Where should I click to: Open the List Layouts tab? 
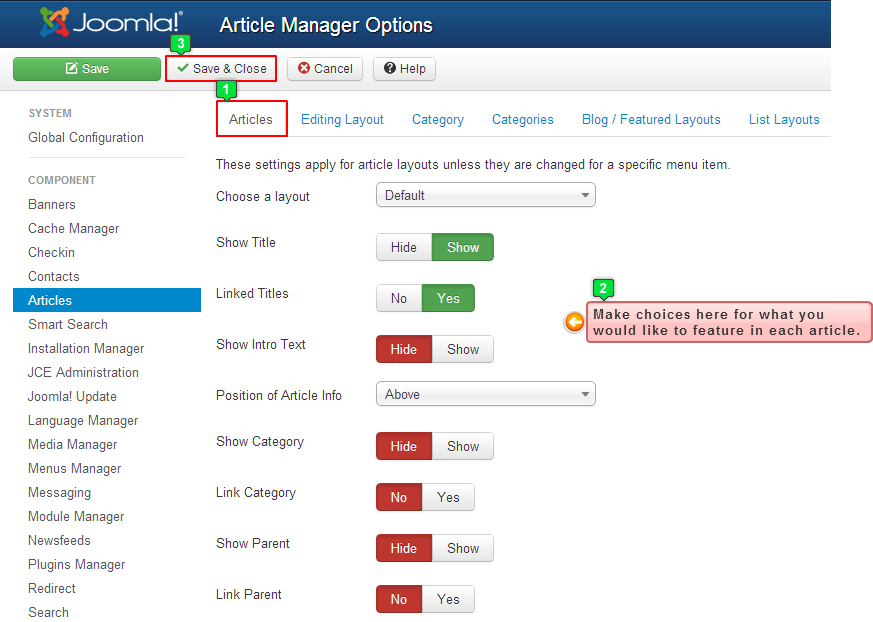click(x=784, y=119)
